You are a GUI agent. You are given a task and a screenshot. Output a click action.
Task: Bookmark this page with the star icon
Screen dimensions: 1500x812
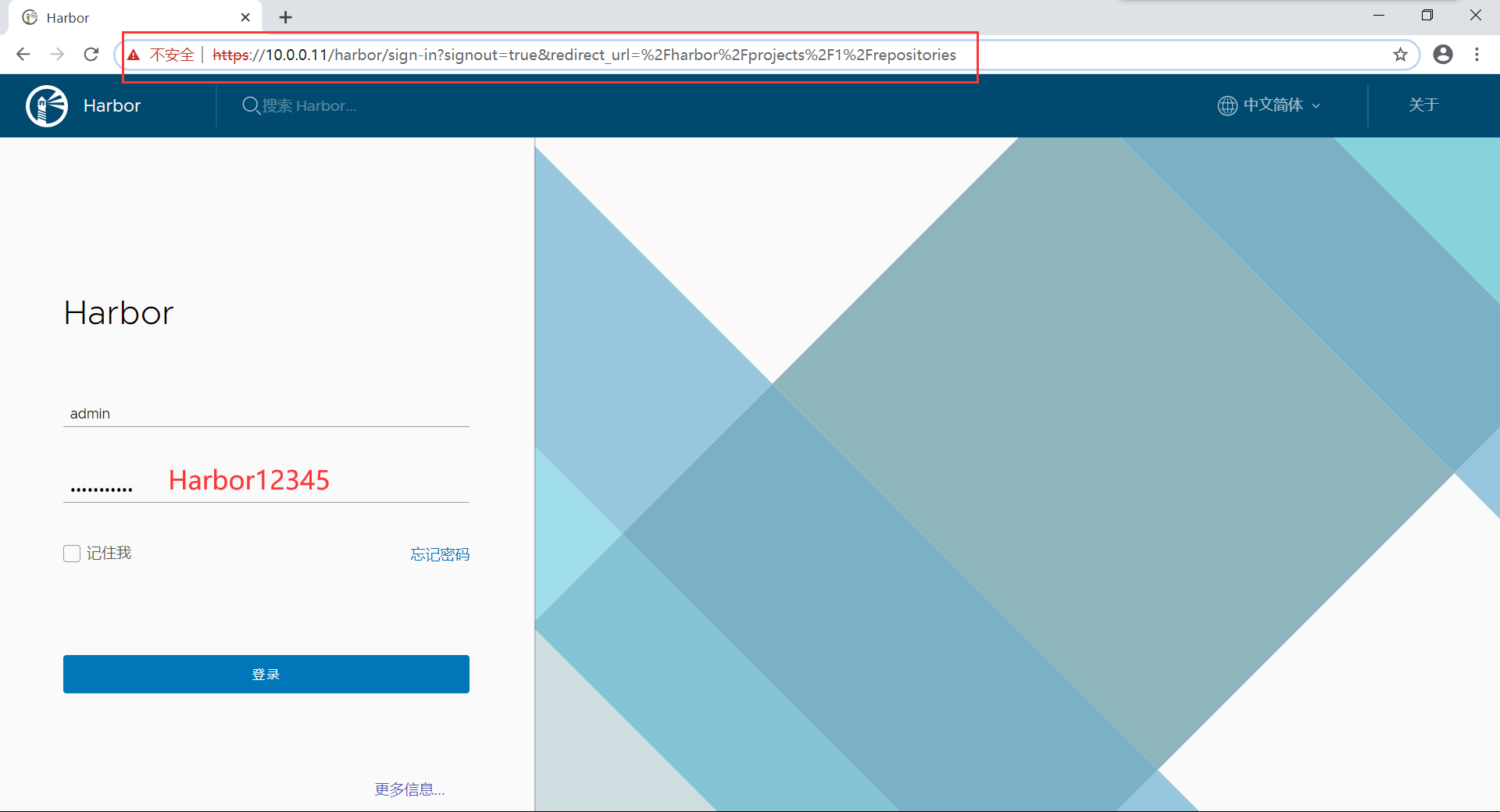pos(1400,55)
